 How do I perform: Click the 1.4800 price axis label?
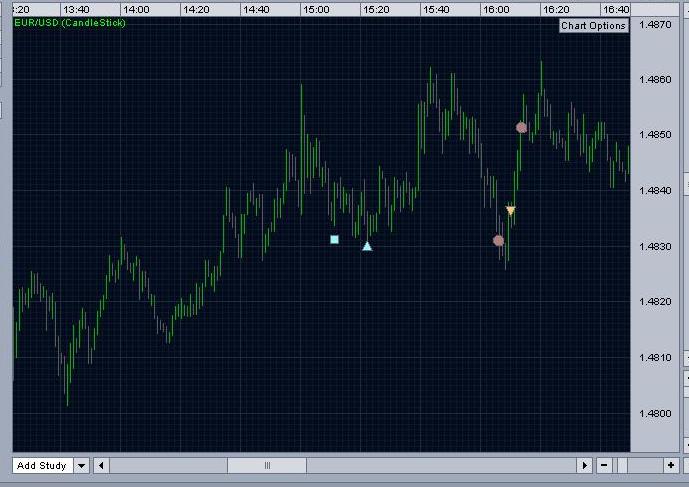click(655, 413)
